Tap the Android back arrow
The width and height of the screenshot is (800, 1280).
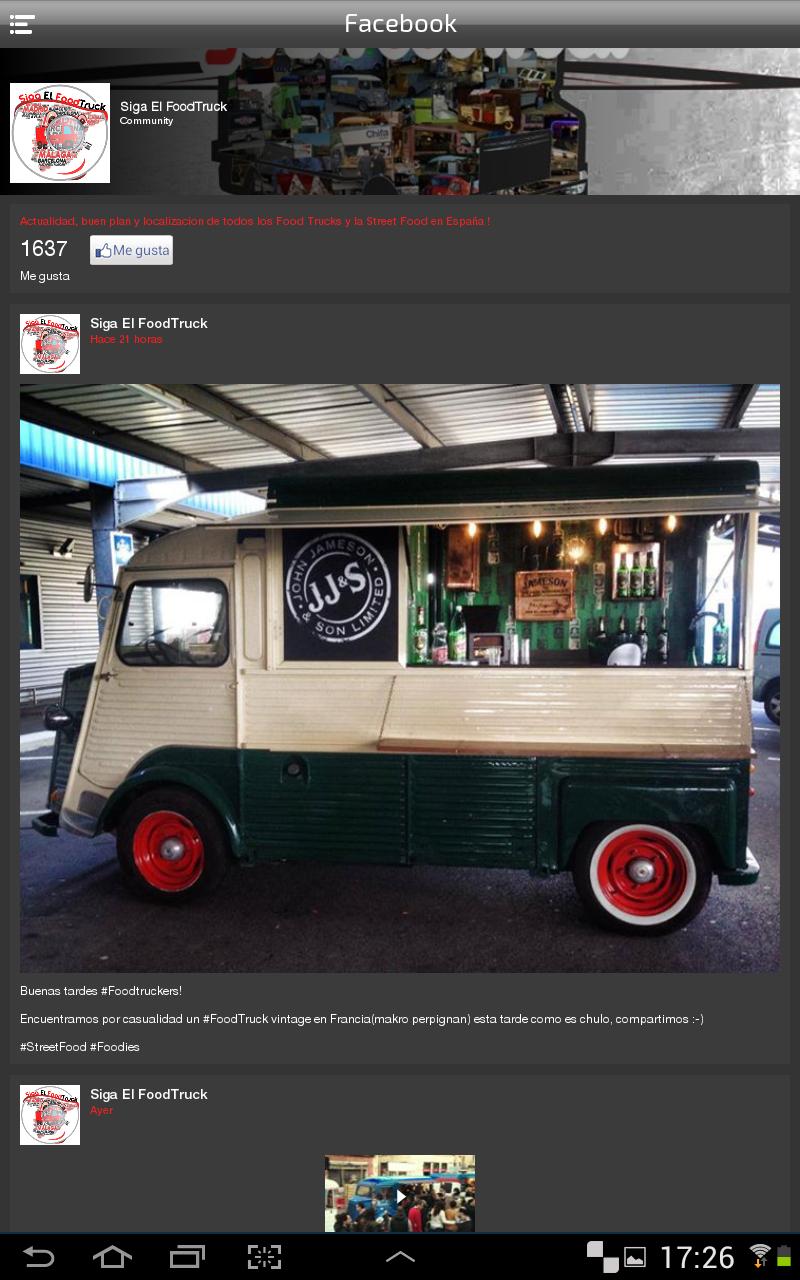[x=38, y=1257]
